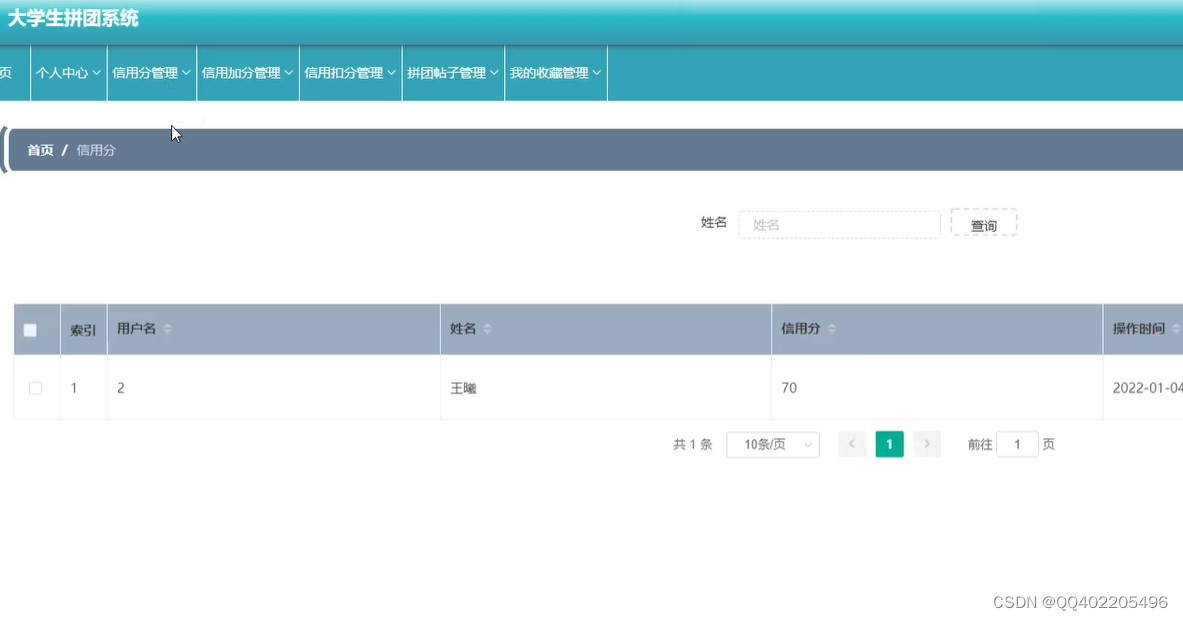Expand the 信用分管理 dropdown menu
The height and width of the screenshot is (620, 1183).
coord(151,72)
